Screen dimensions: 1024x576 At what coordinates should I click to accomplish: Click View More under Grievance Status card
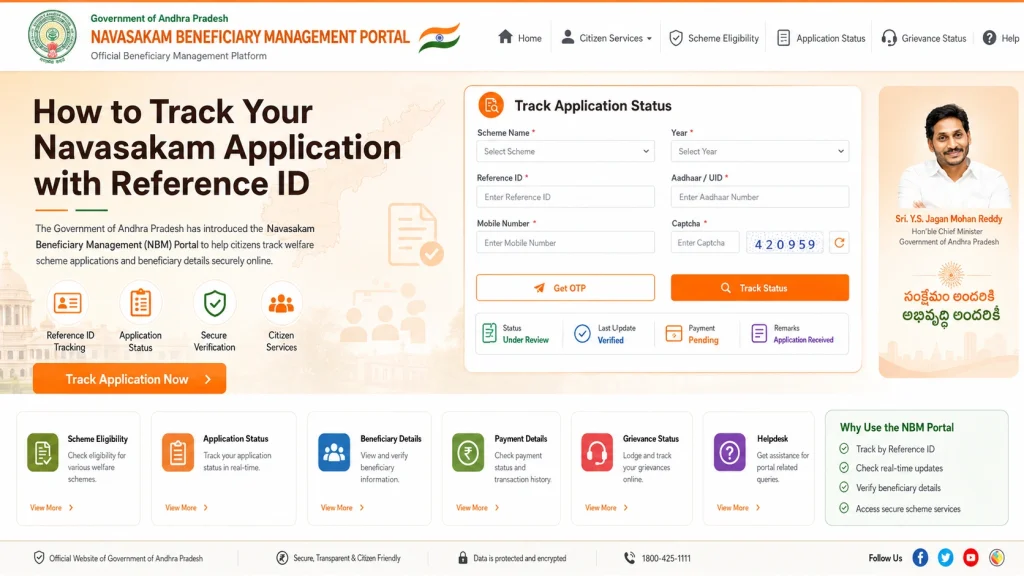point(607,507)
